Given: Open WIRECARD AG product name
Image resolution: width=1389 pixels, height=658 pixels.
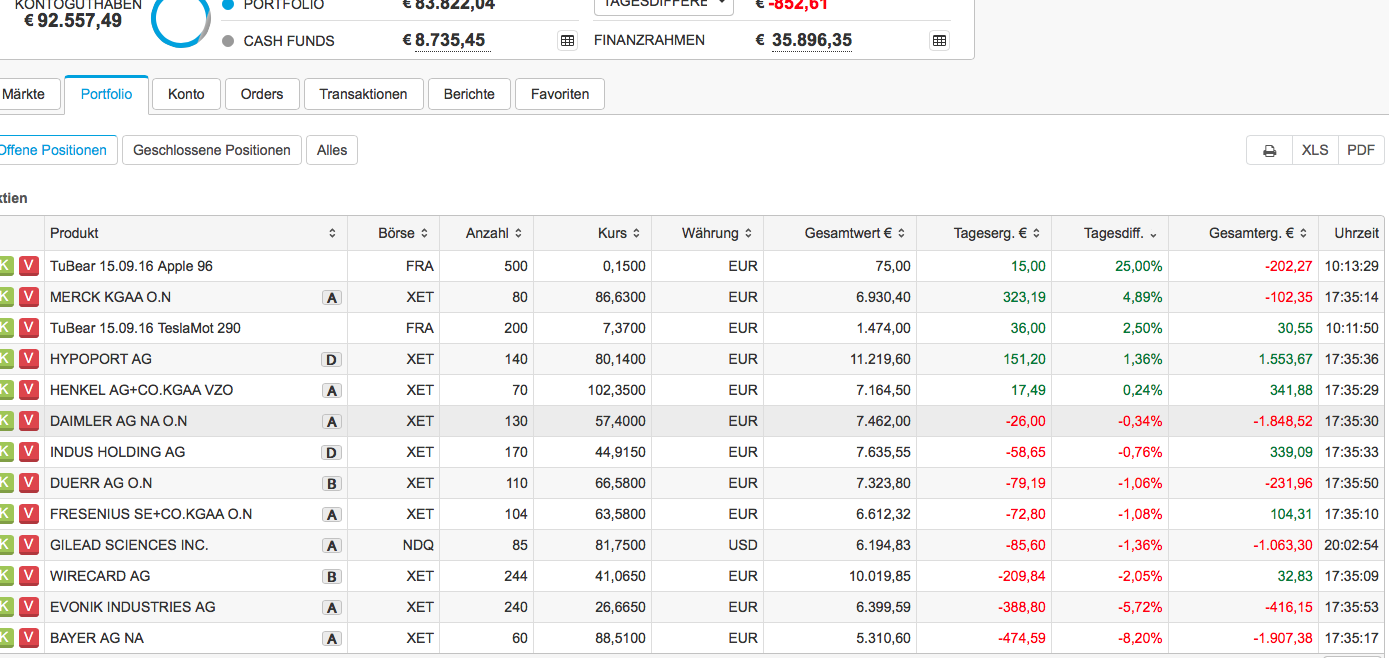Looking at the screenshot, I should (x=100, y=576).
